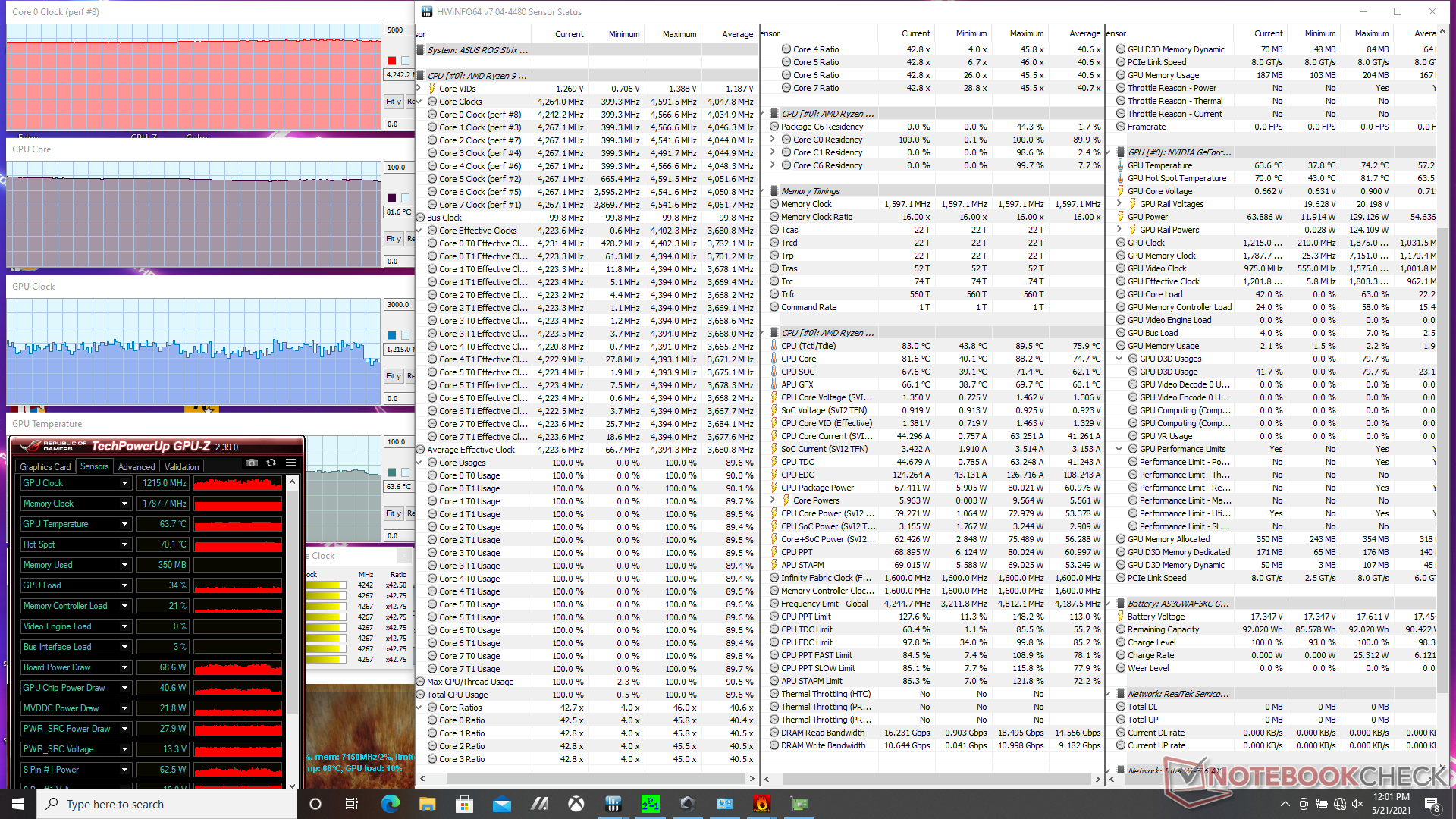Open Microsoft Edge from the taskbar

pos(390,804)
